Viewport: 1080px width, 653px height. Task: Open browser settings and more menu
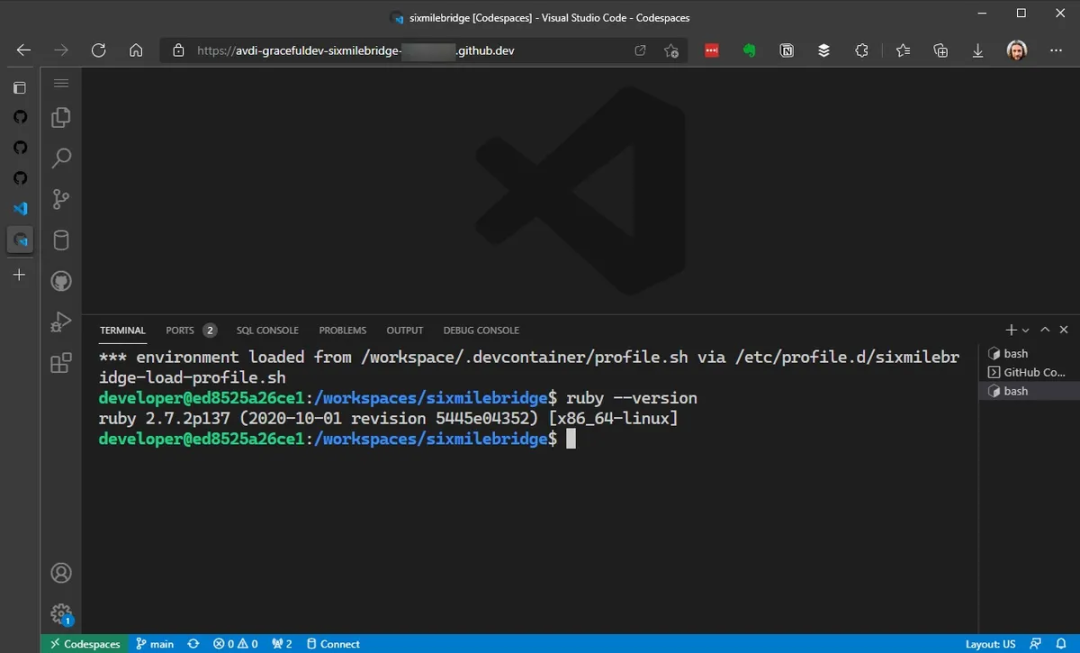point(1056,50)
